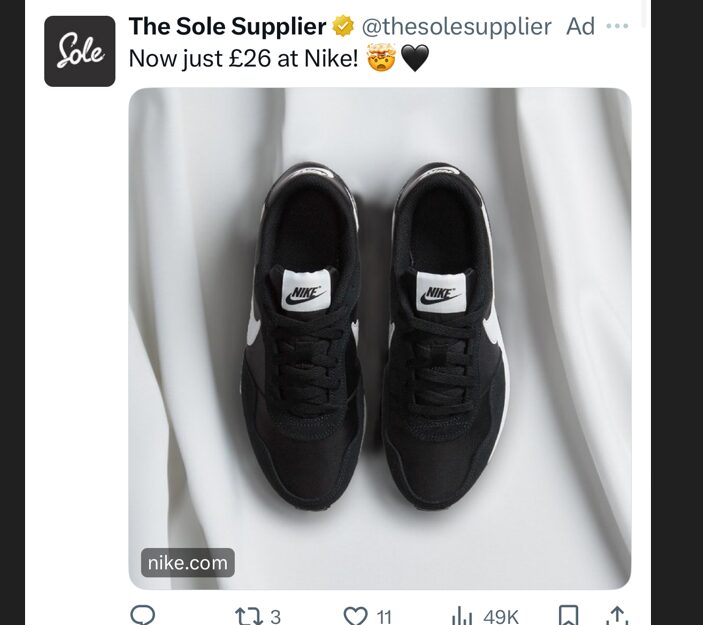
Task: Like the post with the heart icon
Action: [355, 616]
